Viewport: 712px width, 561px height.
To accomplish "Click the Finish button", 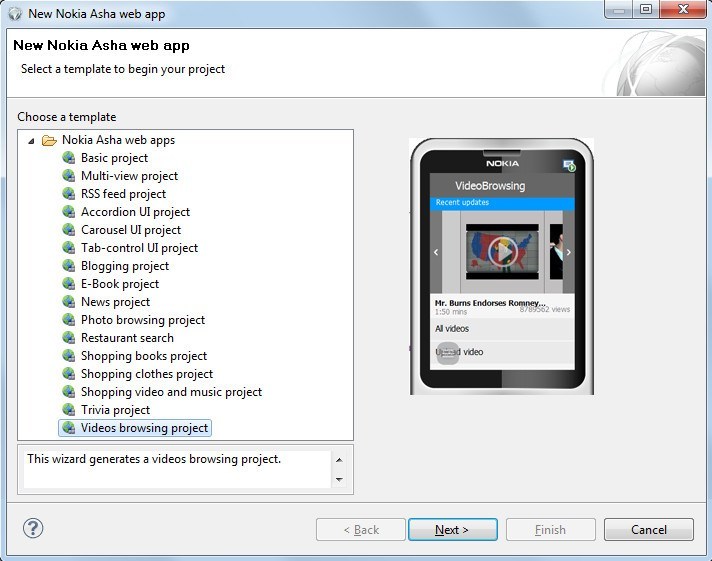I will pos(550,530).
